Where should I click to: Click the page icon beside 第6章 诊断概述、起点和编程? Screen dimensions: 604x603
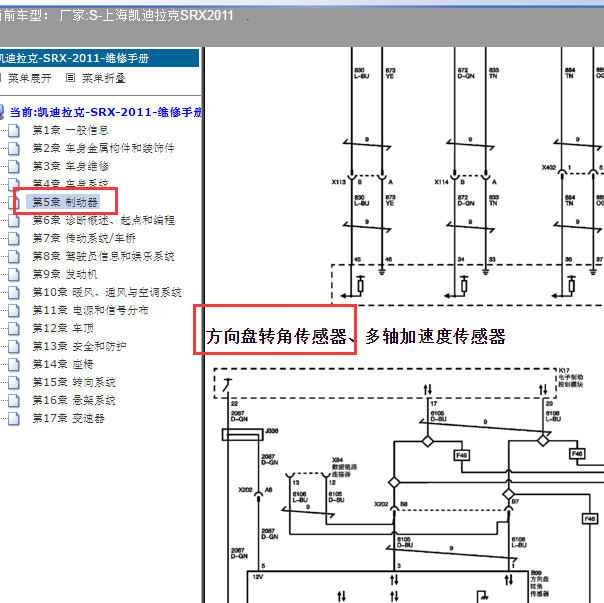click(14, 220)
